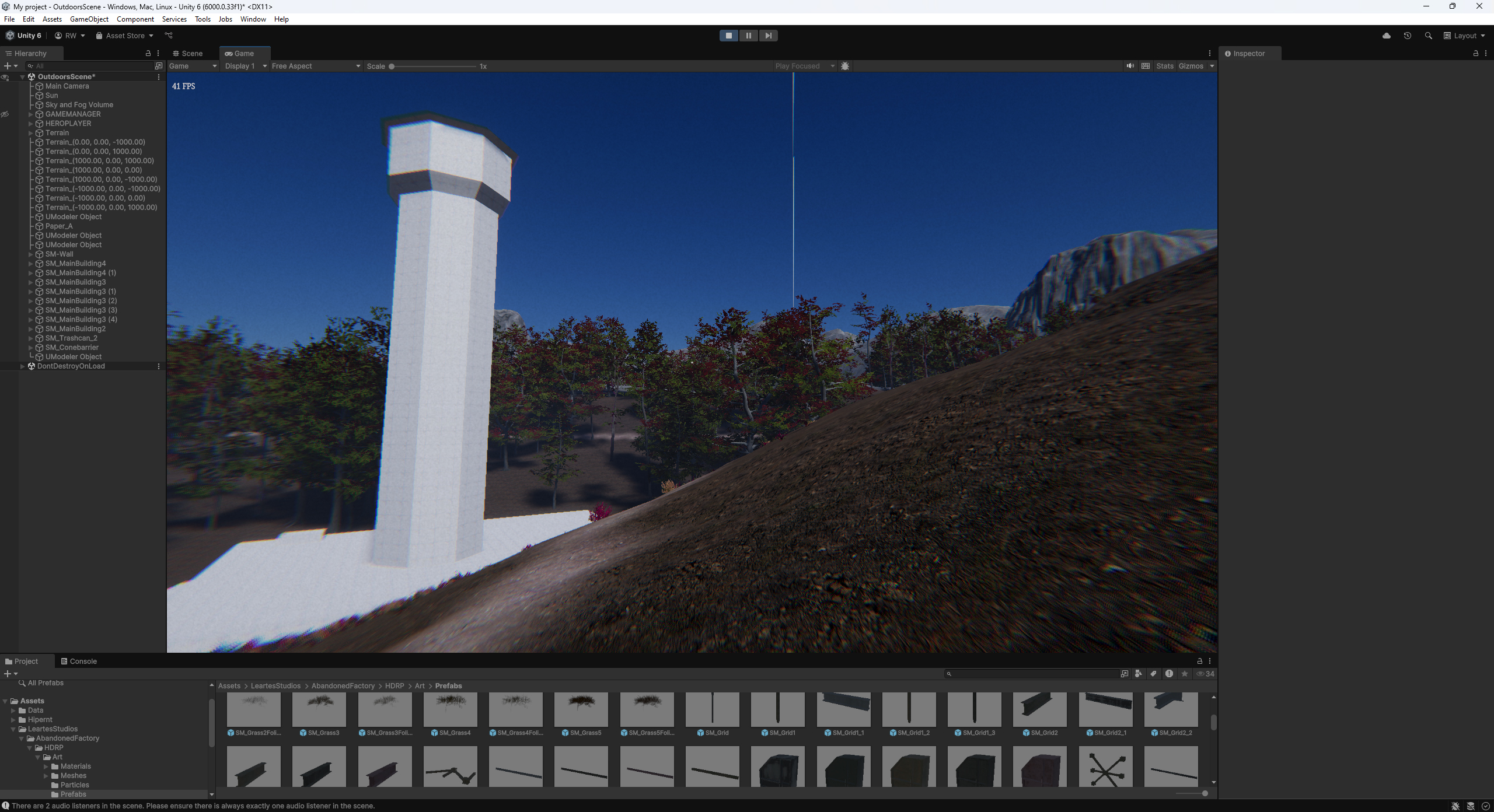The image size is (1494, 812).
Task: Open the Play Focused dropdown
Action: [x=805, y=66]
